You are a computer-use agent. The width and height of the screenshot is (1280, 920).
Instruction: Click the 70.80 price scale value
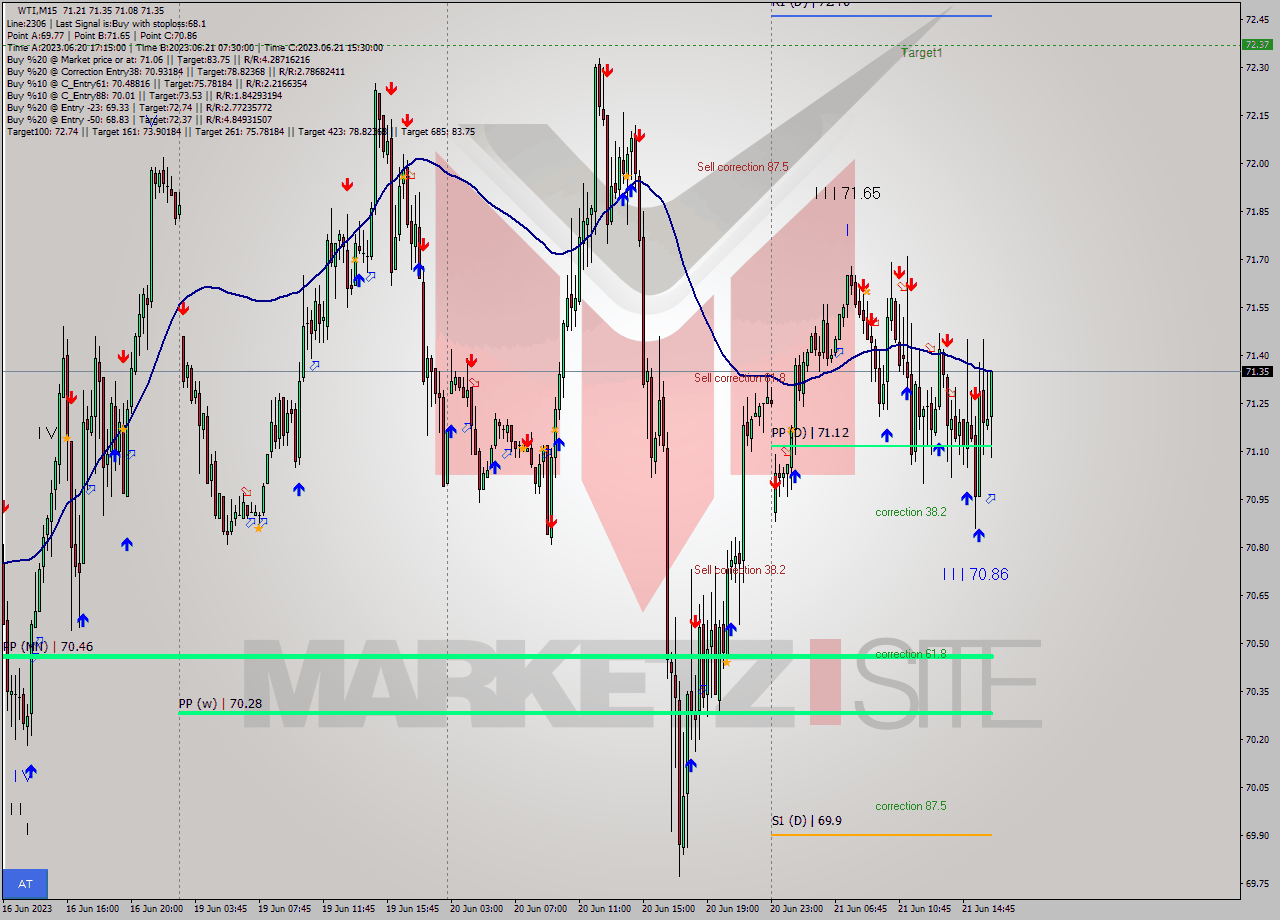click(1257, 547)
